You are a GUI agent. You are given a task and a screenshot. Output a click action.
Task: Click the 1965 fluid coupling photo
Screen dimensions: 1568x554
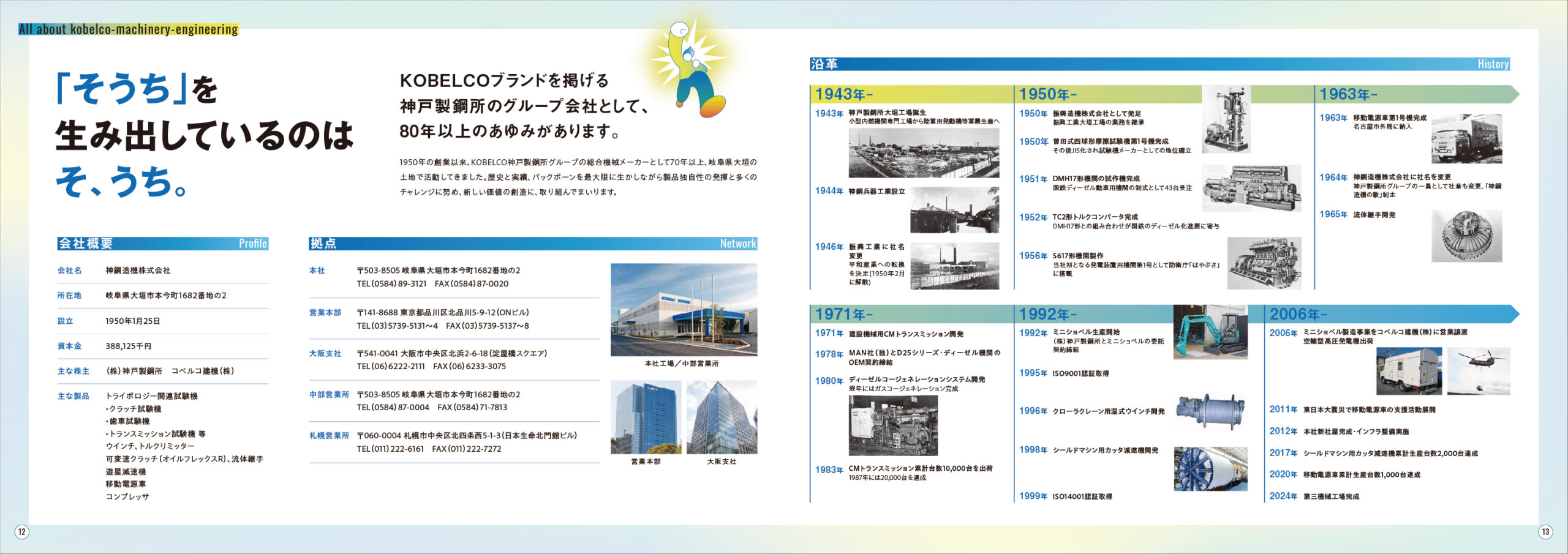[1466, 236]
